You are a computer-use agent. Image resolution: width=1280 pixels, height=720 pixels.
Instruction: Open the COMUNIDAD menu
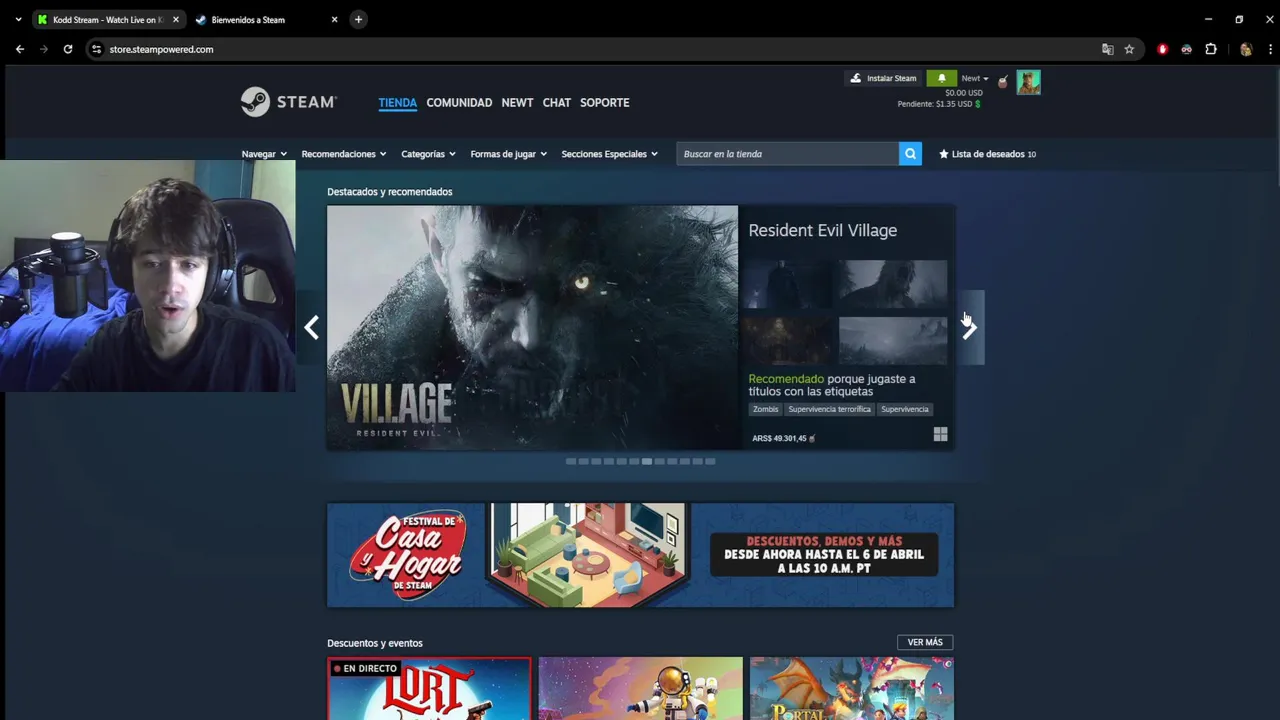point(459,102)
